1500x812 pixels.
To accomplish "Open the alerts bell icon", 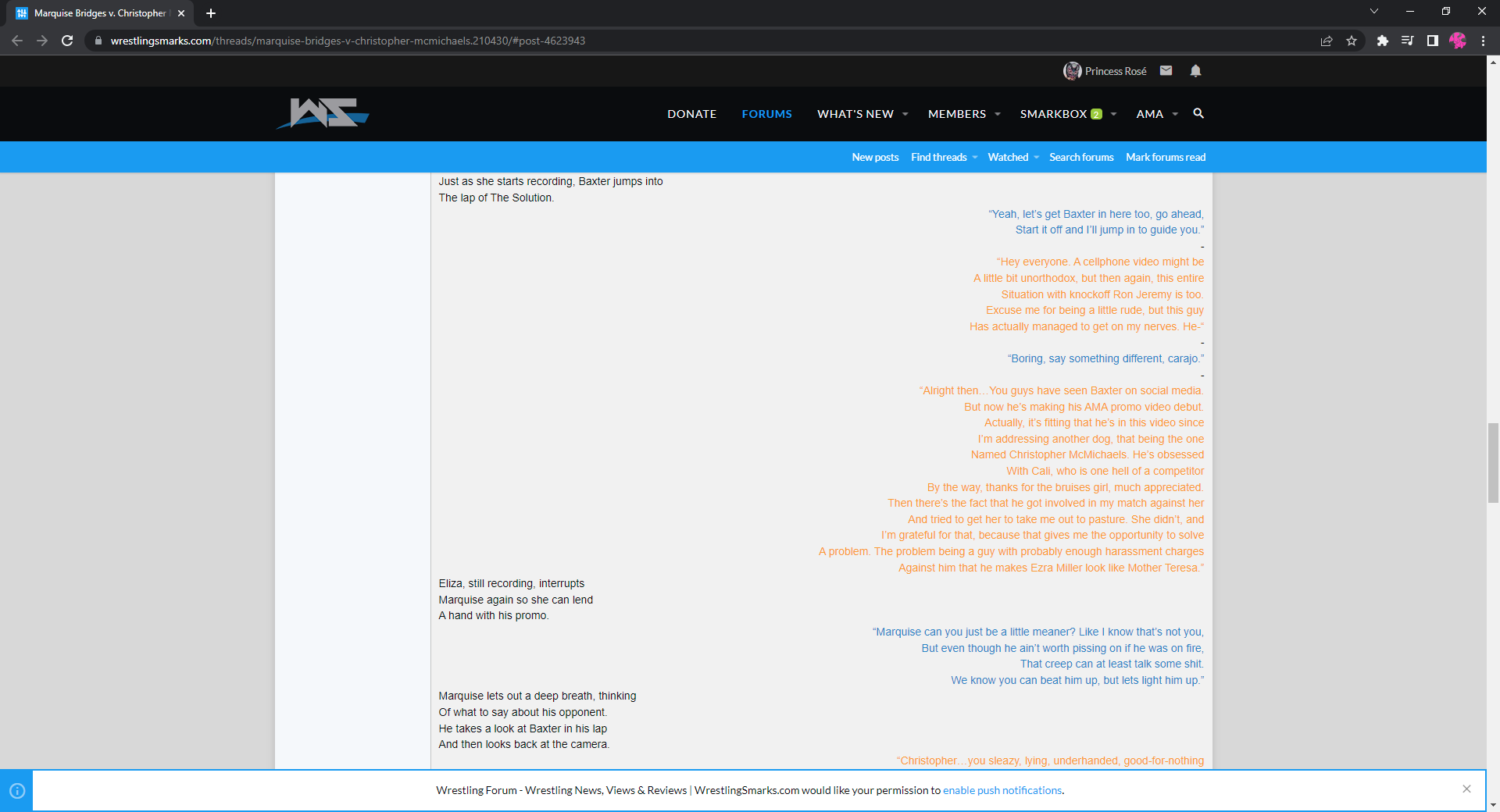I will pyautogui.click(x=1195, y=71).
